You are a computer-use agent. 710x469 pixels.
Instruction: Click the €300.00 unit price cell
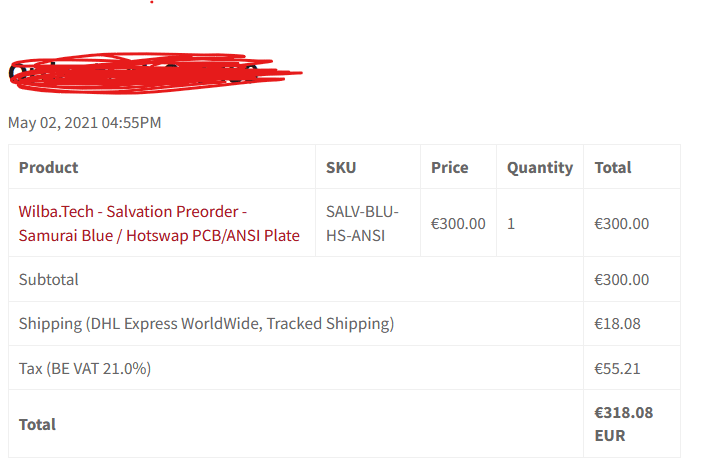(458, 224)
